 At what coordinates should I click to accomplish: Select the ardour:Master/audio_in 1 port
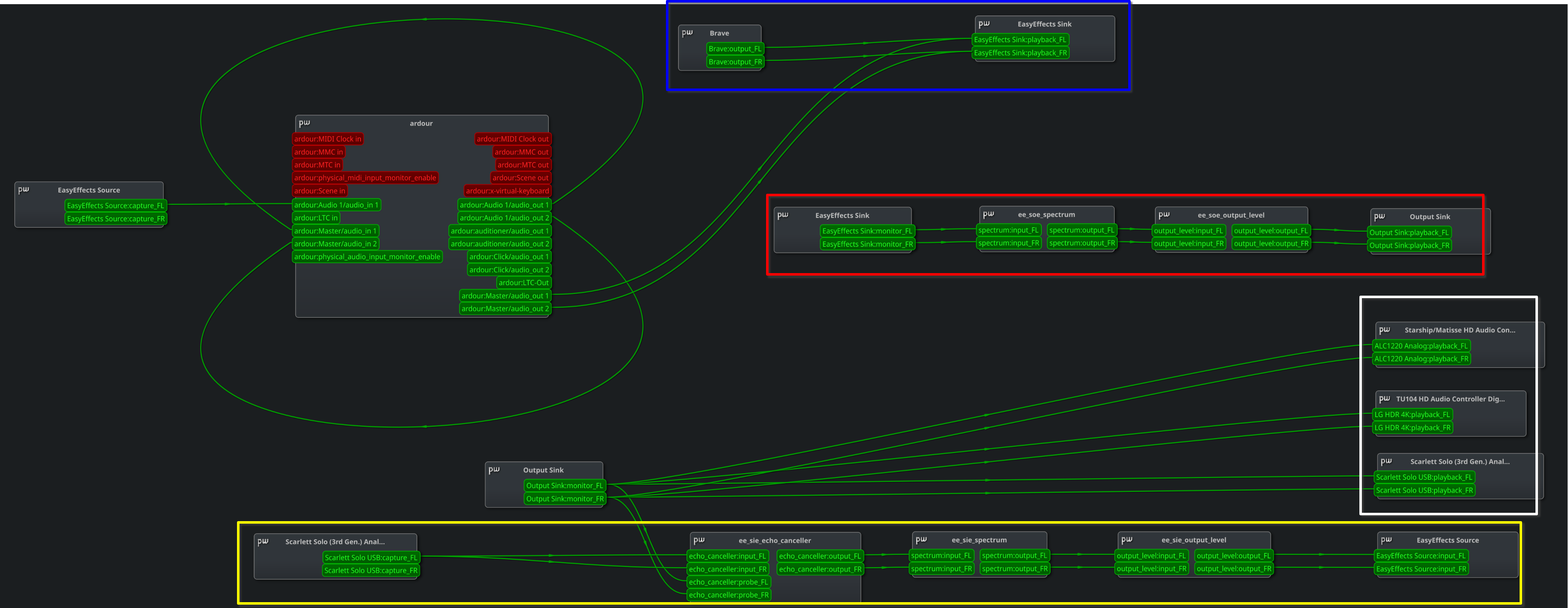click(335, 231)
